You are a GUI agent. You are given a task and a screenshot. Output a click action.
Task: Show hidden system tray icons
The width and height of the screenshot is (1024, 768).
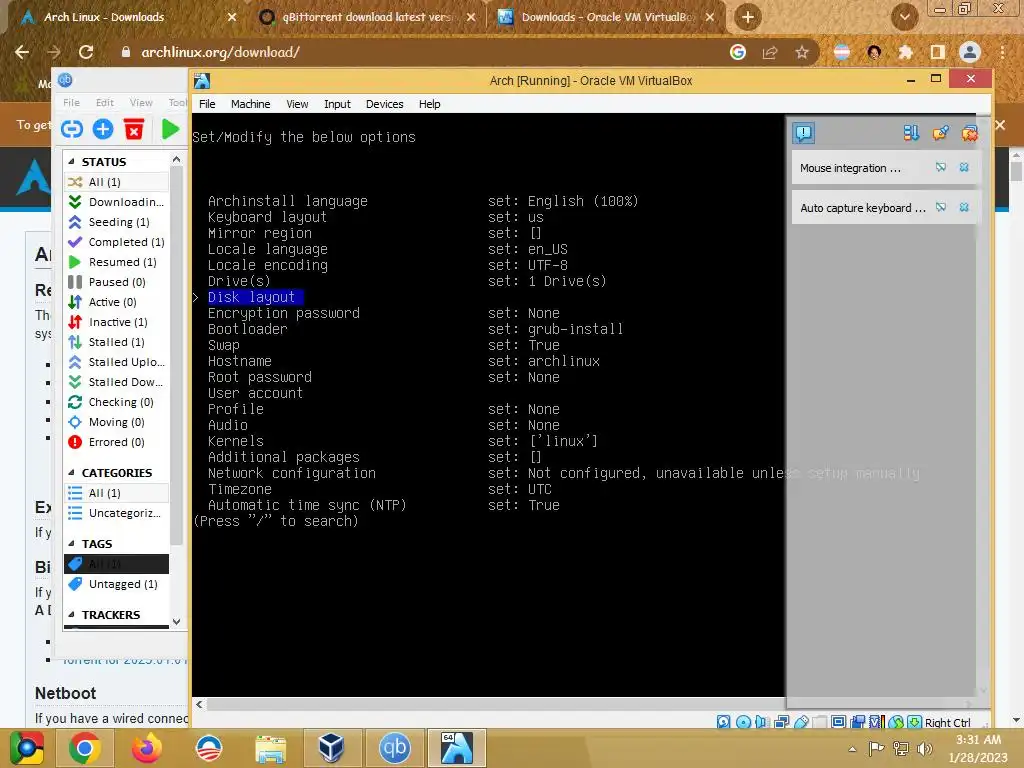852,749
